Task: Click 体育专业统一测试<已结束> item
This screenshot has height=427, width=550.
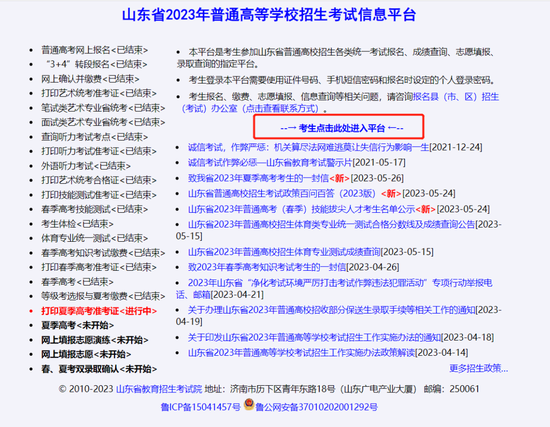Action: point(94,238)
